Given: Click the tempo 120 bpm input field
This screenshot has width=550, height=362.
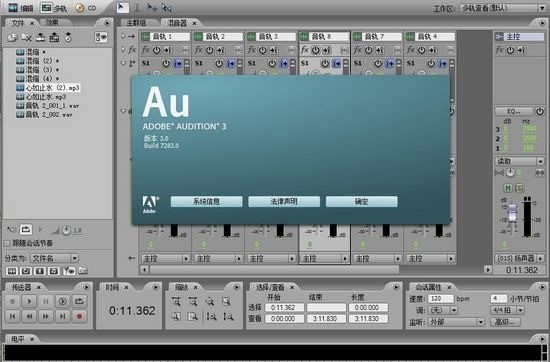Looking at the screenshot, I should [x=441, y=299].
